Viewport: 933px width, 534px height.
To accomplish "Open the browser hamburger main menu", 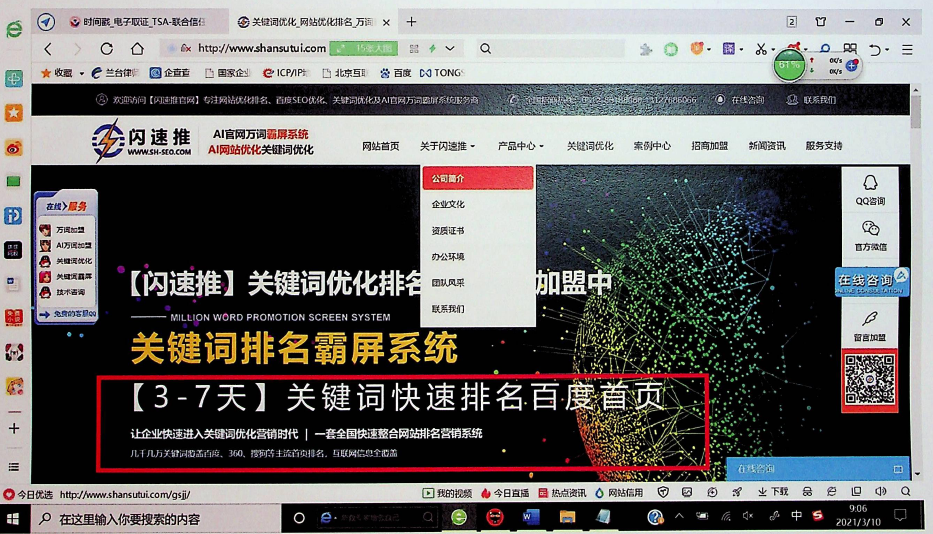I will 907,49.
